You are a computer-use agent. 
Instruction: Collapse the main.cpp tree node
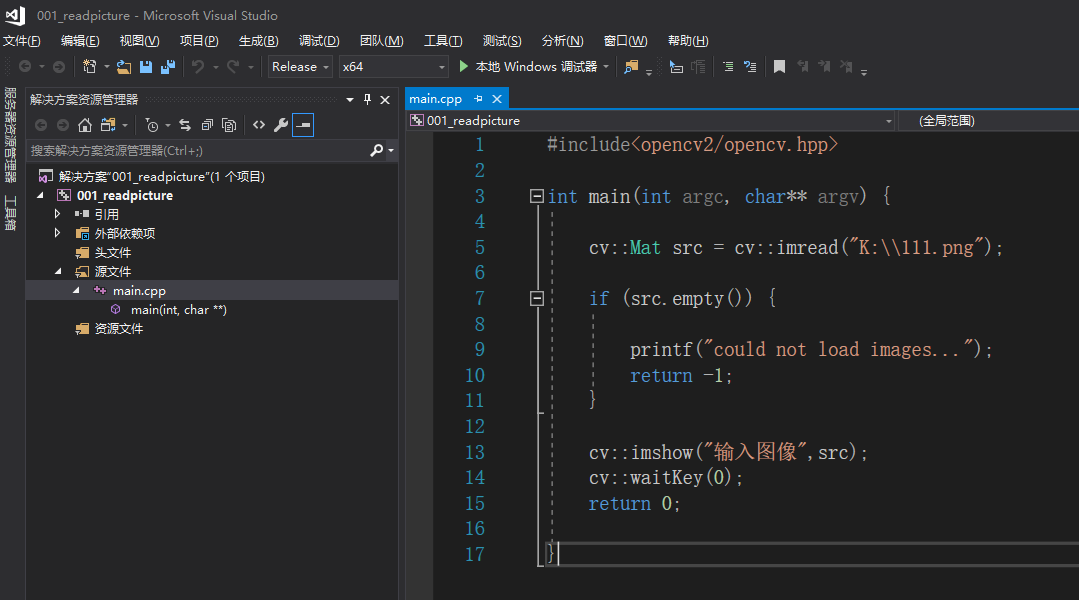(76, 291)
